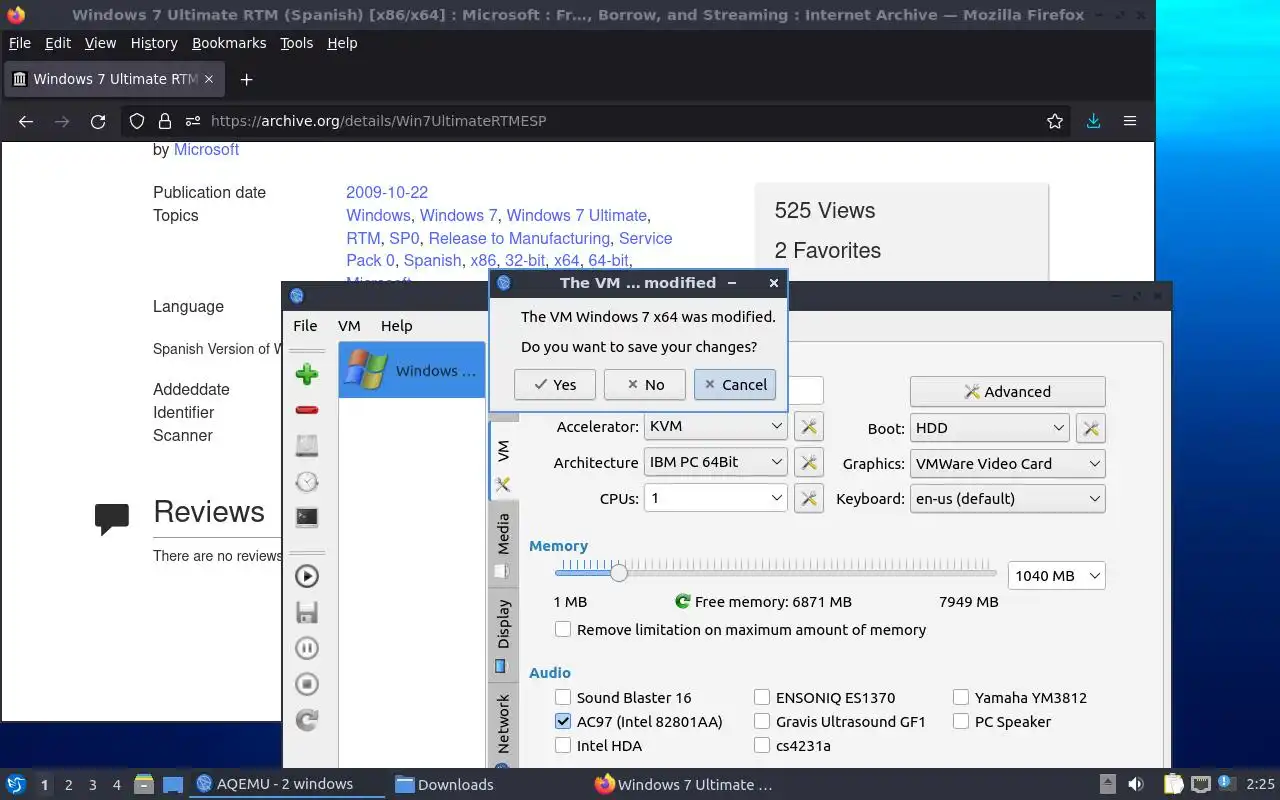Pause the VM with pause icon

click(x=307, y=648)
